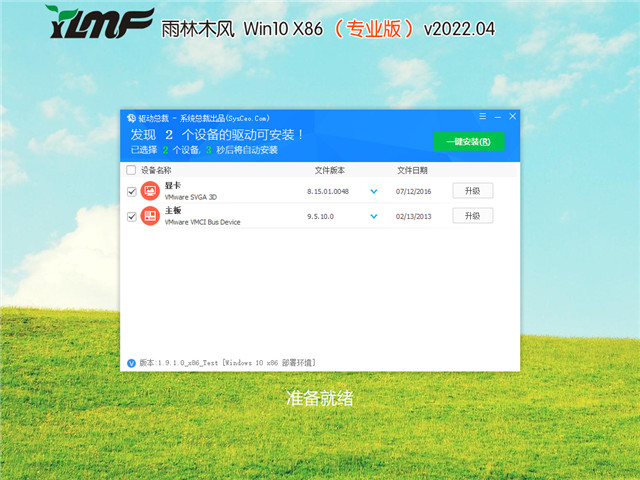Open the hamburger menu in title bar
Viewport: 640px width, 480px height.
click(482, 117)
